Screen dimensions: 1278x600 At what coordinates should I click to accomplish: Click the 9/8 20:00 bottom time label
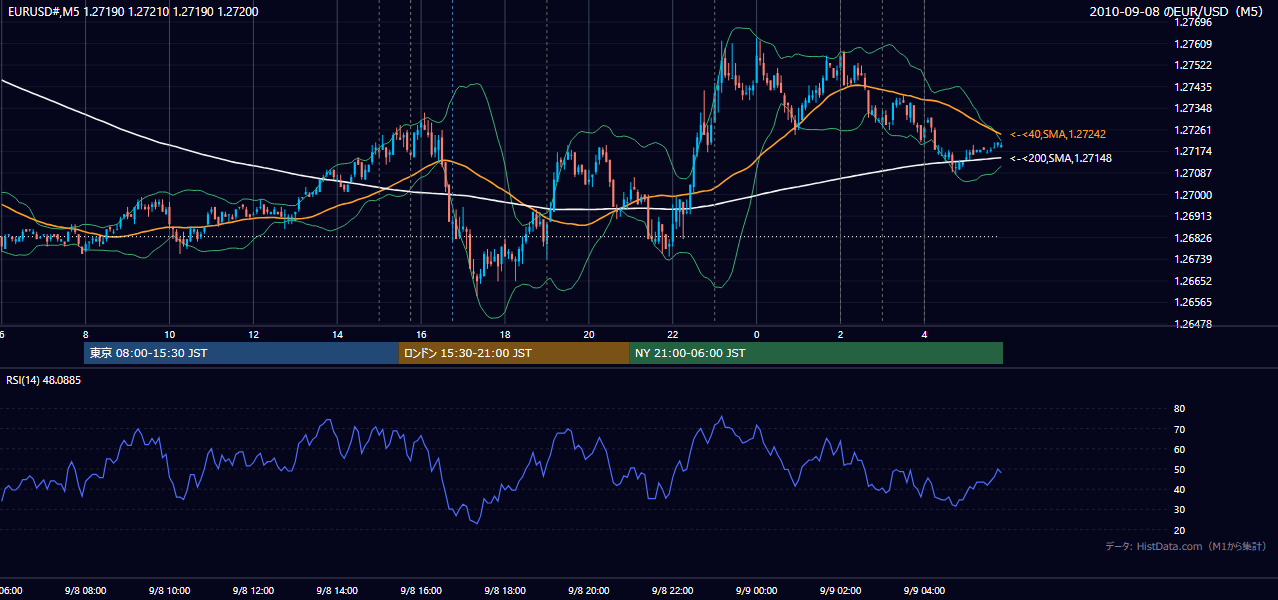[x=589, y=591]
